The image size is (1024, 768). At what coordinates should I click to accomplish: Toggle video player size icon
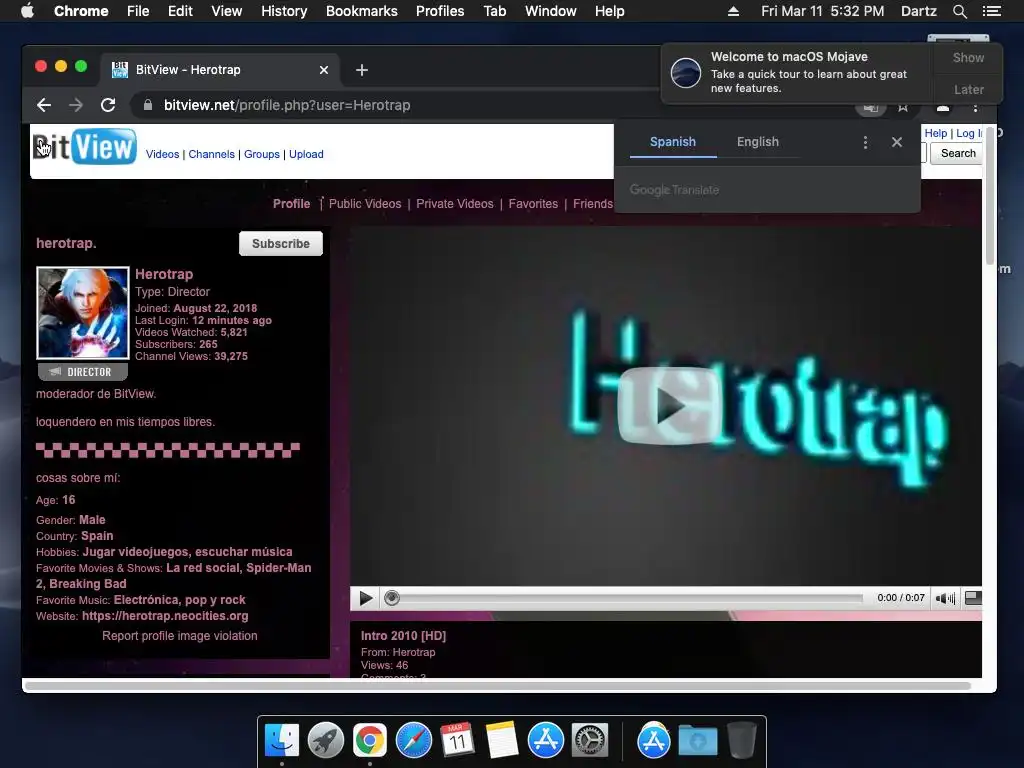point(972,598)
